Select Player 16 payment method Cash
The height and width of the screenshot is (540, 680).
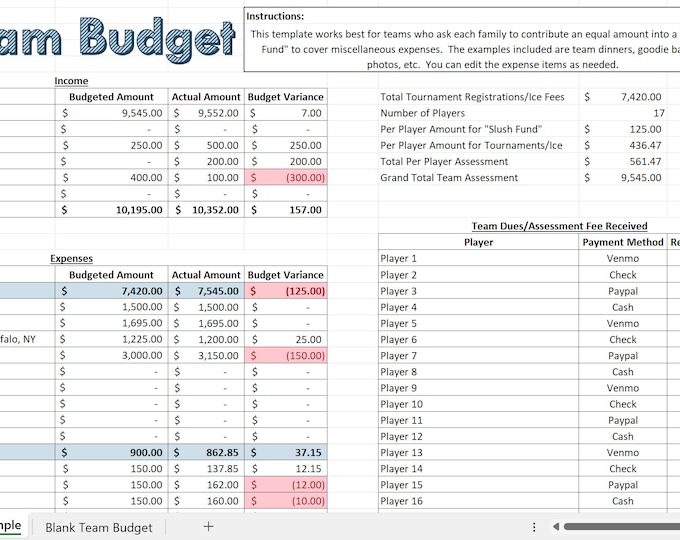pyautogui.click(x=623, y=501)
